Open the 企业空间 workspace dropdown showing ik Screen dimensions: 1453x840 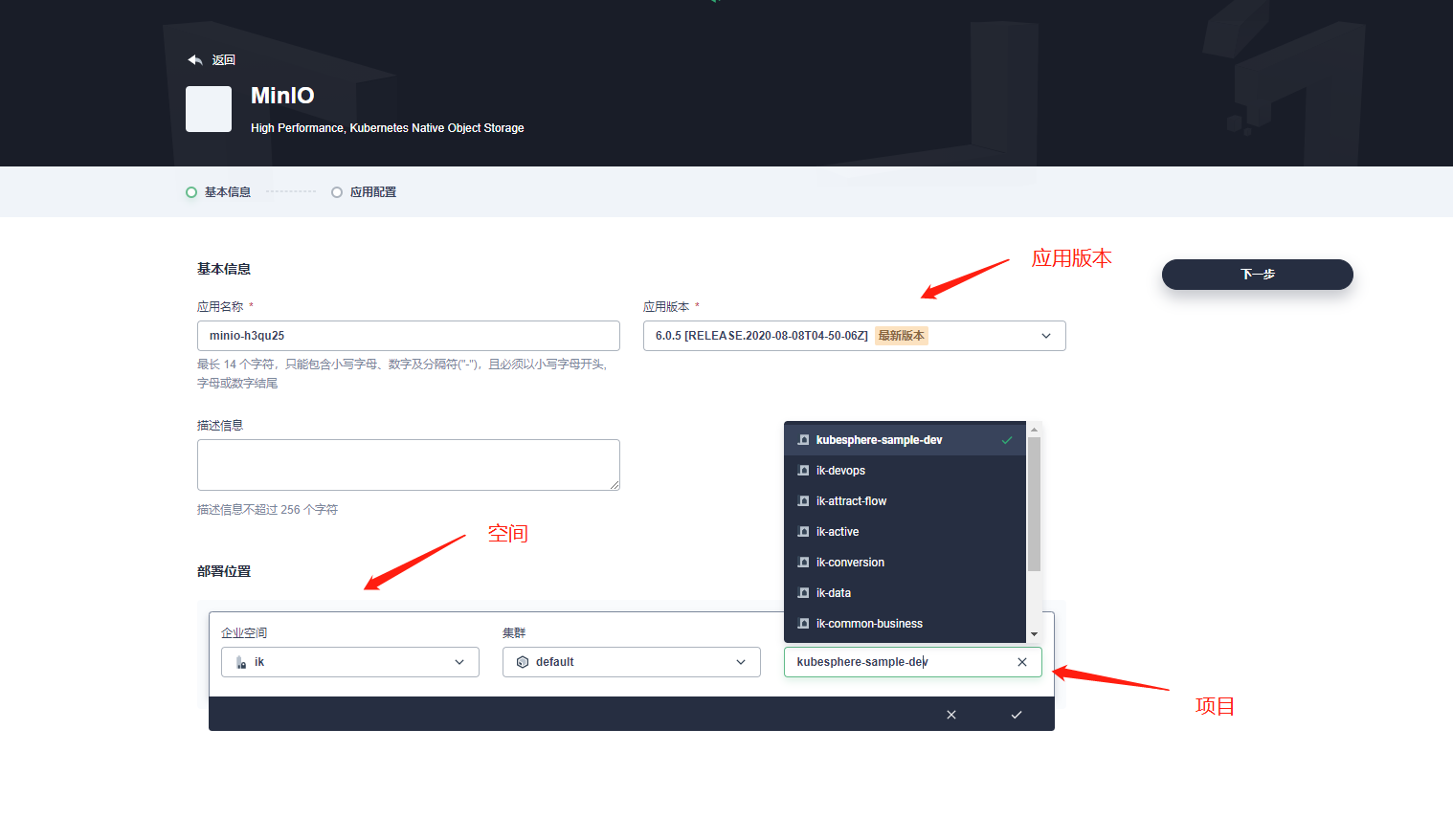click(458, 661)
